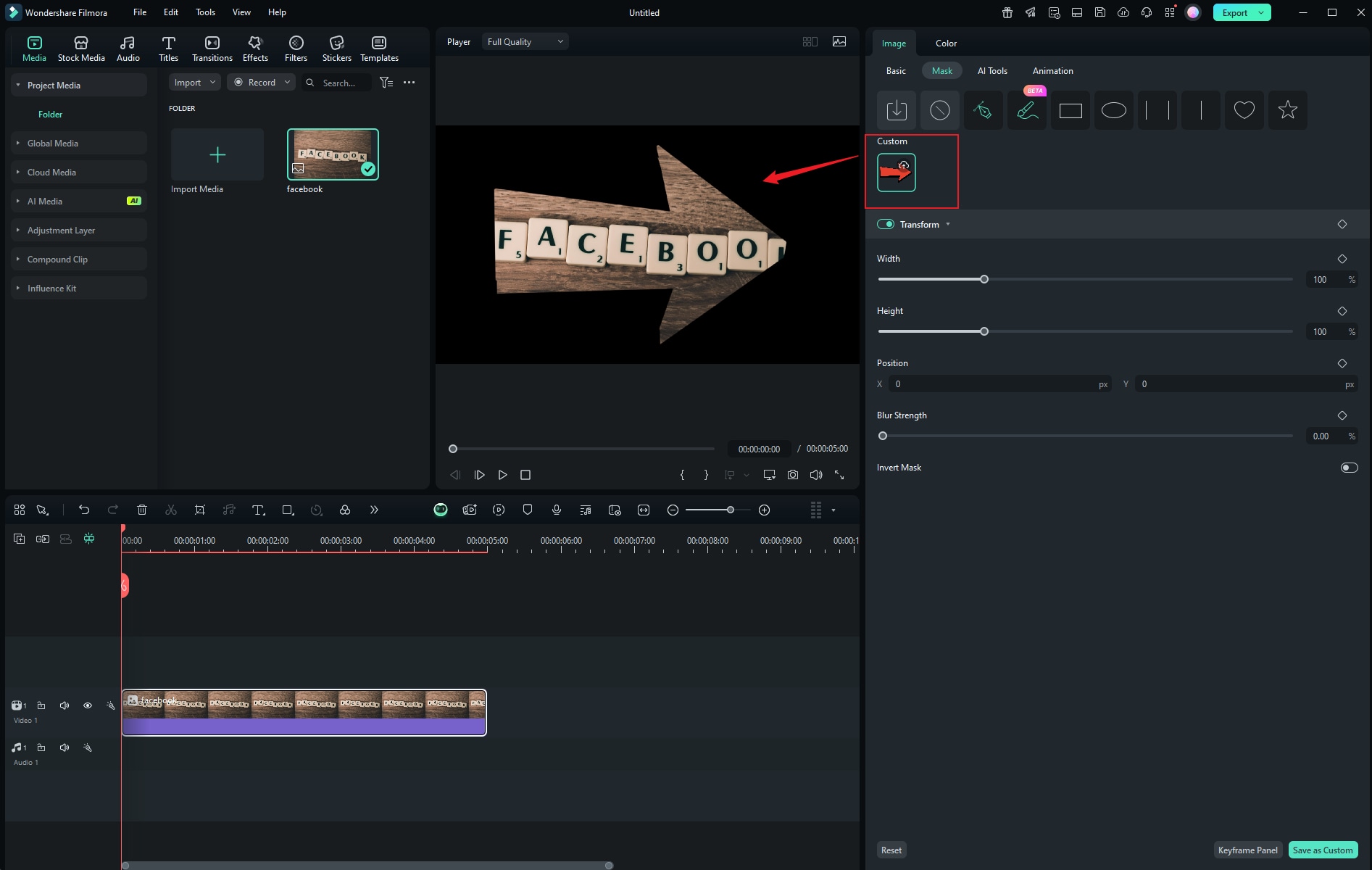The height and width of the screenshot is (870, 1372).
Task: Open the Full Quality dropdown
Action: 525,42
